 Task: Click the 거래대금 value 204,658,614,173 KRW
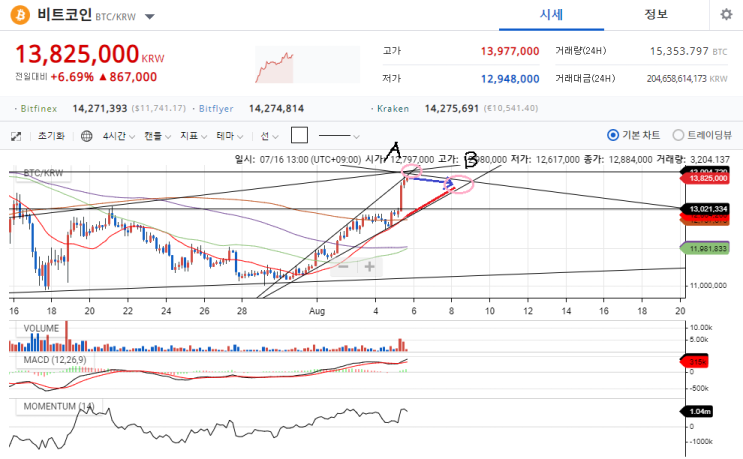[687, 79]
